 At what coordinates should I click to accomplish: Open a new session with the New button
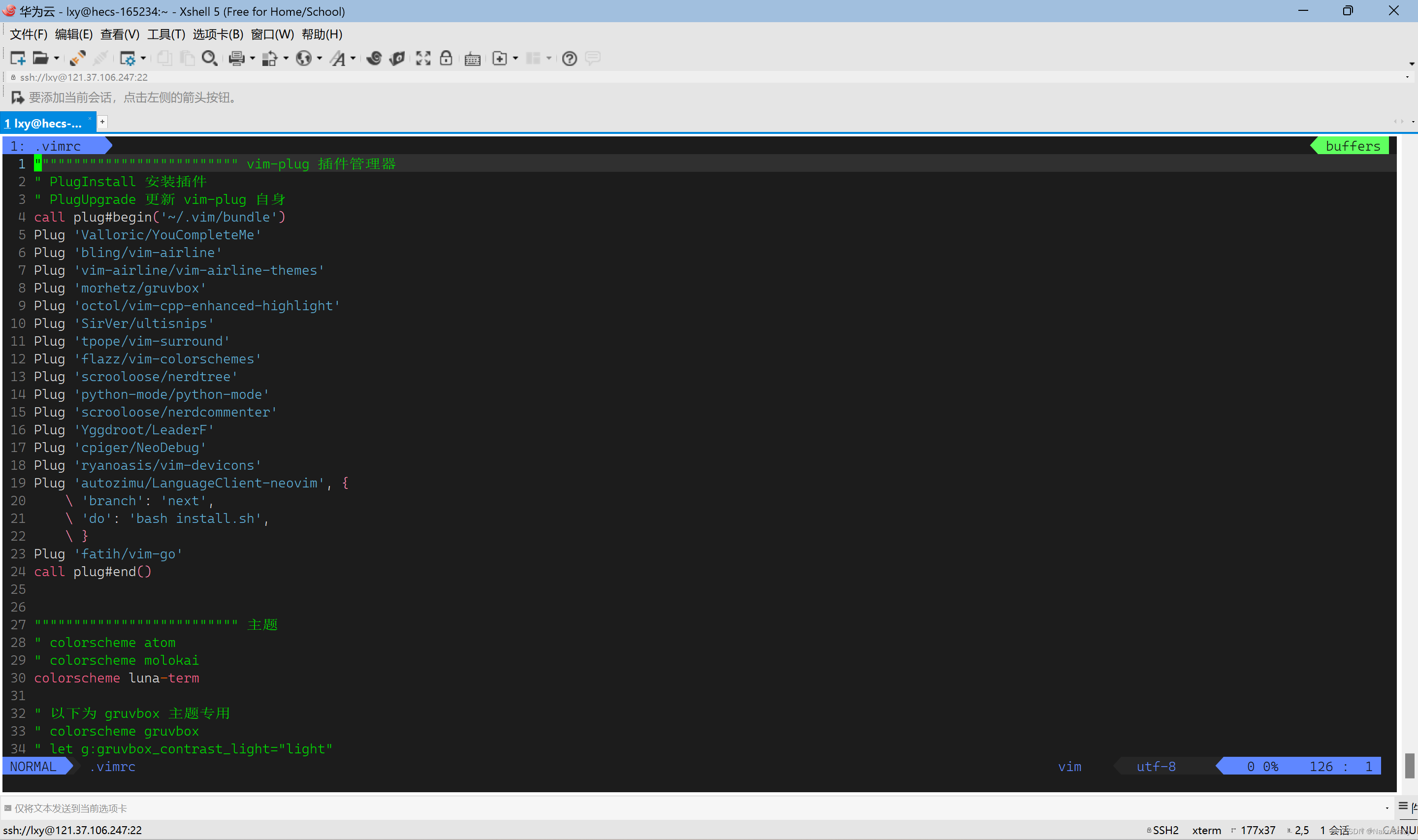17,58
